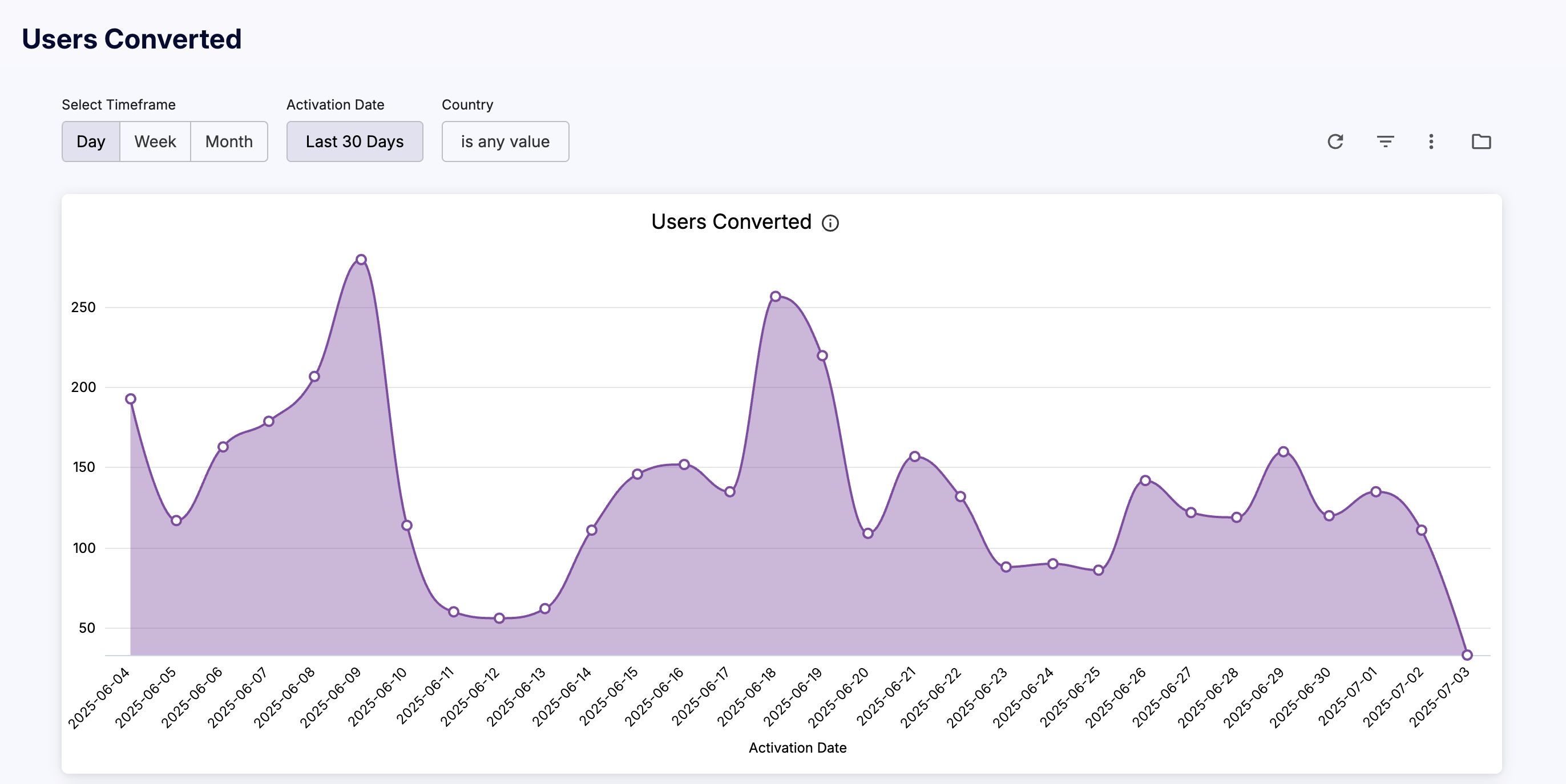This screenshot has height=784, width=1566.
Task: Click the data point for 2025-06-20
Action: [x=867, y=534]
